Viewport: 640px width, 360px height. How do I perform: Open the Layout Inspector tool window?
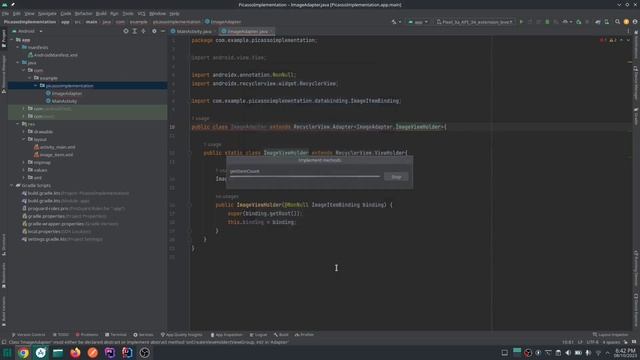coord(611,335)
